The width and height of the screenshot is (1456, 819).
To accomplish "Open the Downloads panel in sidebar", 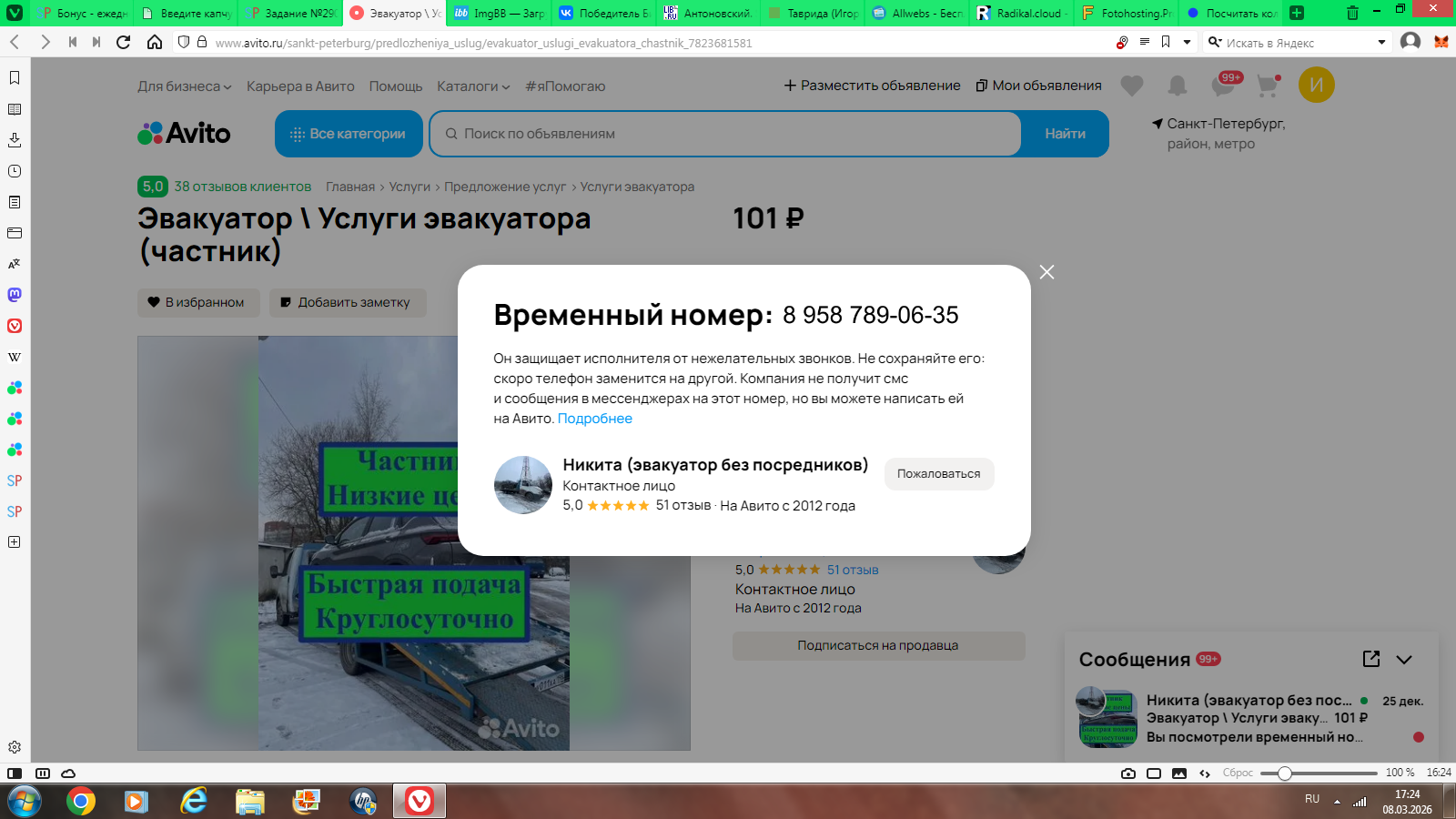I will pyautogui.click(x=15, y=140).
